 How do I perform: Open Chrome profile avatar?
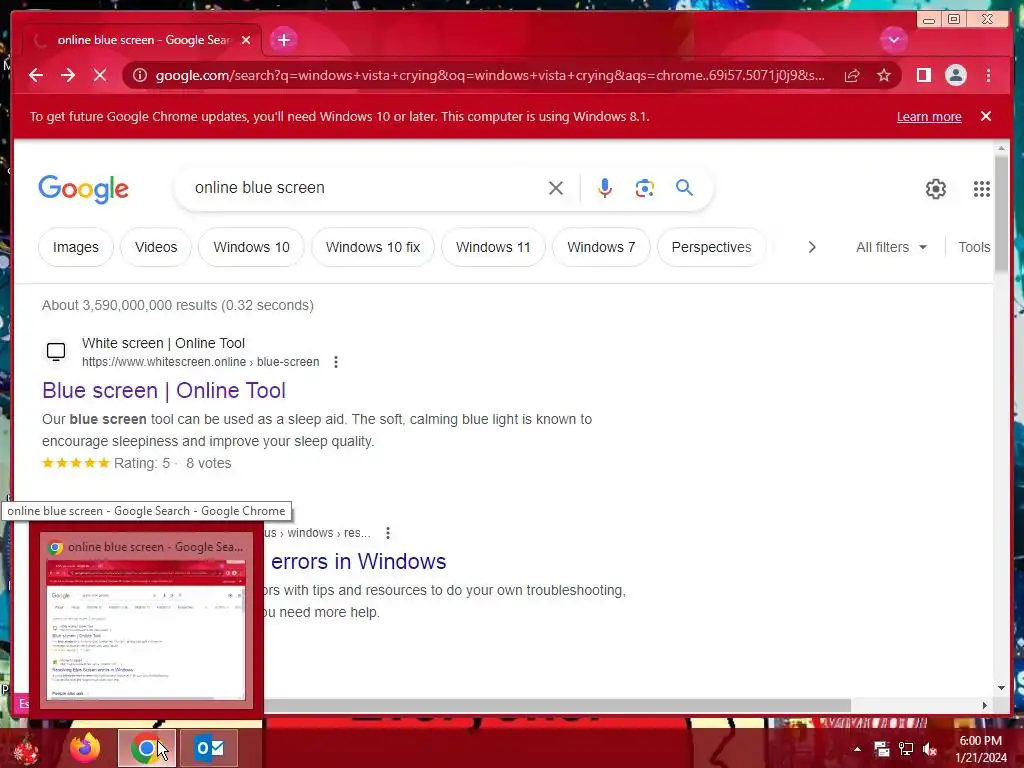tap(955, 75)
